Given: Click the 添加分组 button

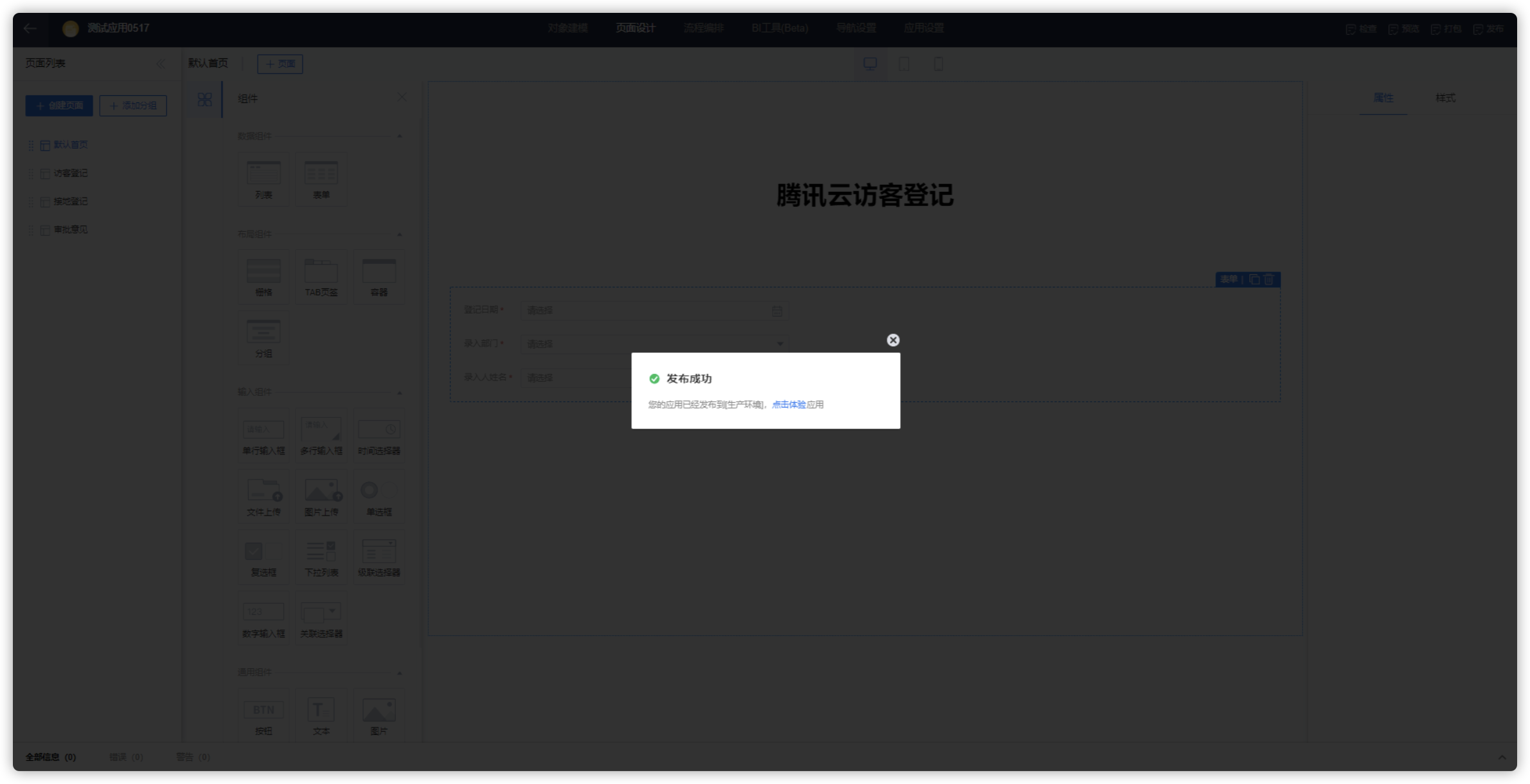Looking at the screenshot, I should (133, 106).
